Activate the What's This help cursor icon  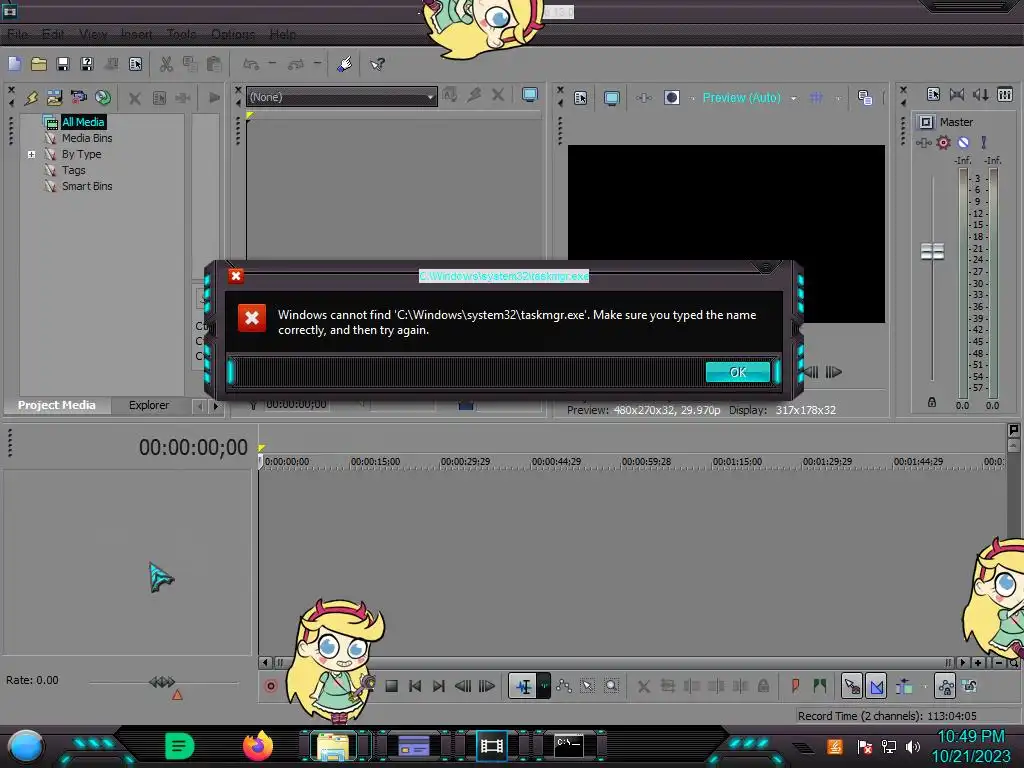pyautogui.click(x=377, y=64)
